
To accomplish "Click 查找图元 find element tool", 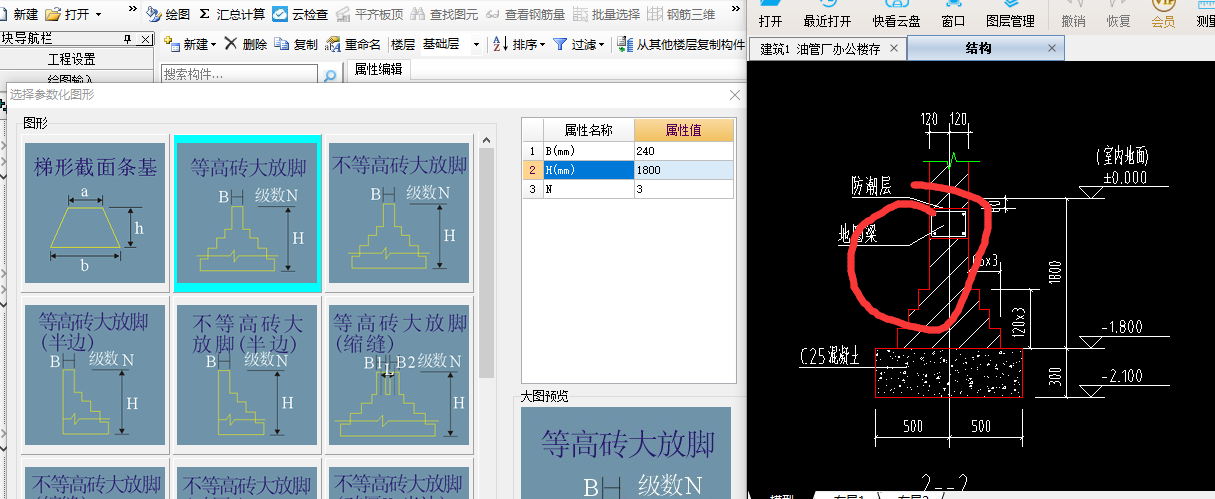I will (x=445, y=14).
